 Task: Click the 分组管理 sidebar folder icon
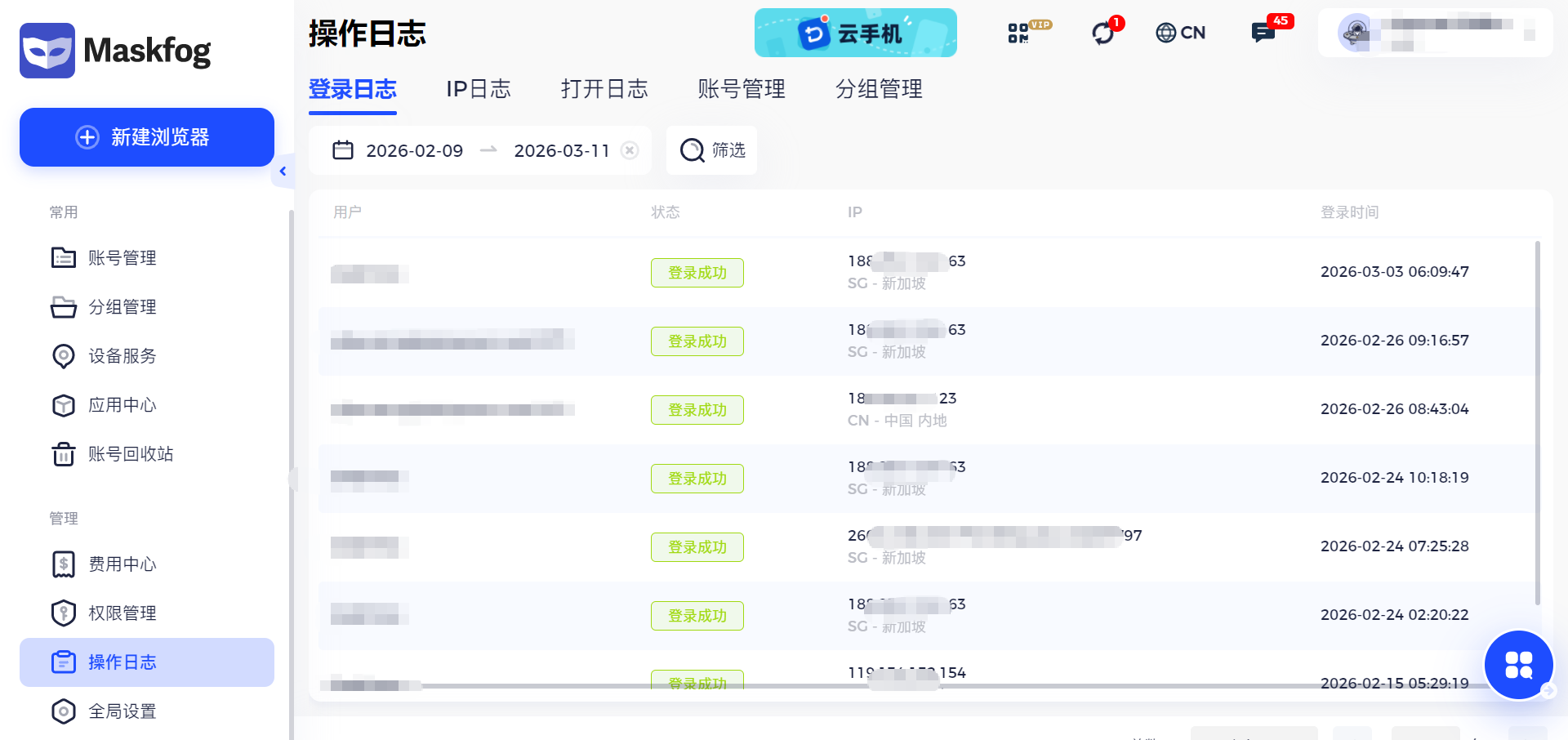click(x=64, y=307)
